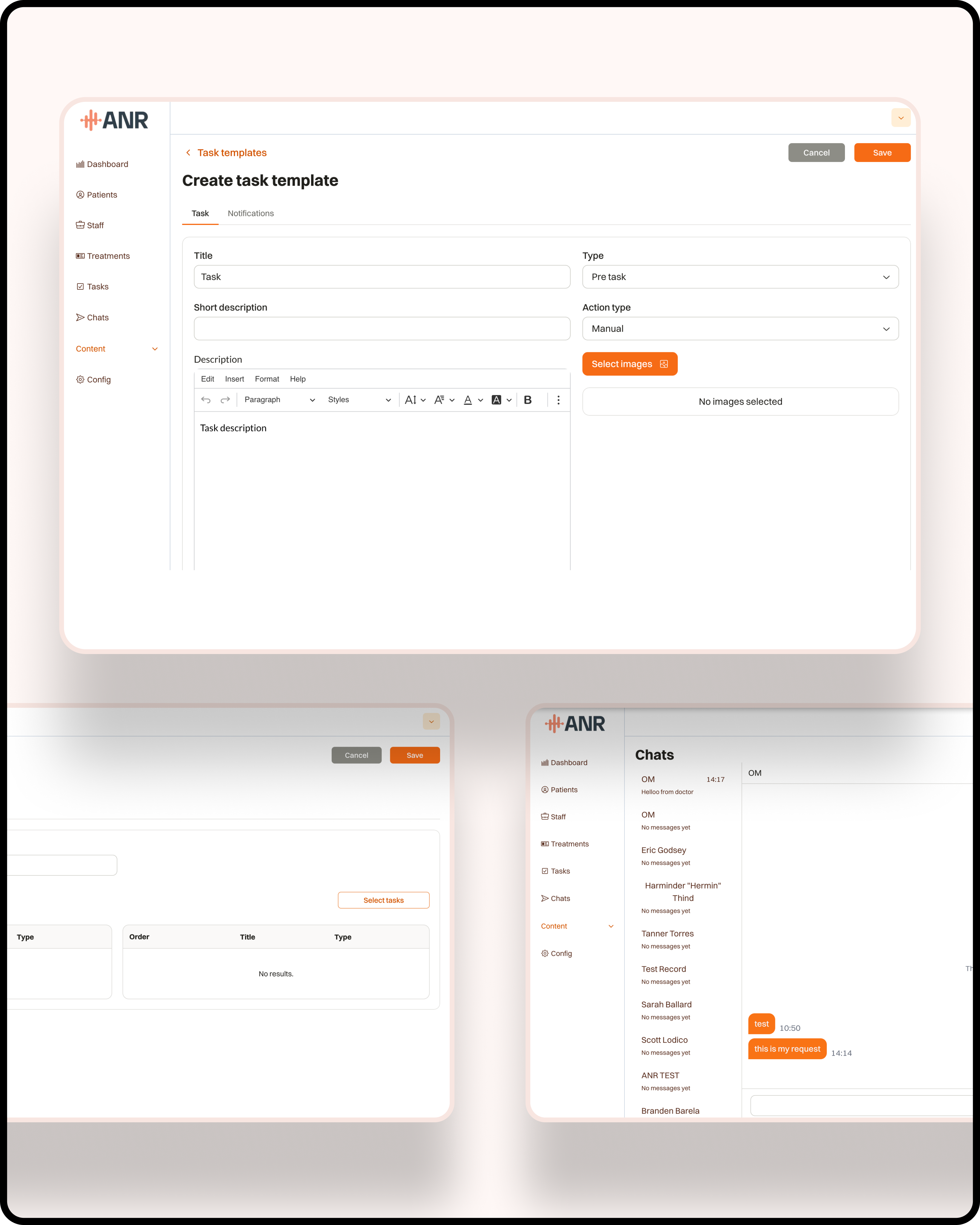
Task: Open the background color swatch
Action: 496,400
